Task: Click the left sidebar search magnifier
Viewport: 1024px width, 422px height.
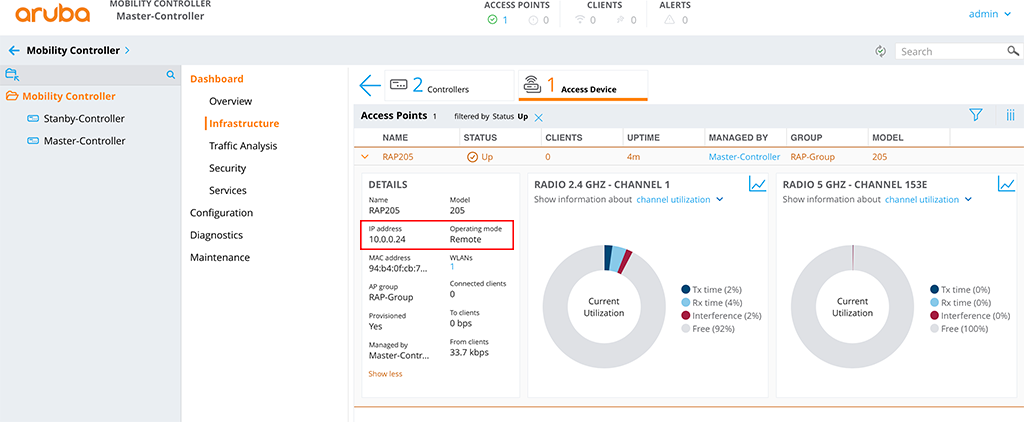Action: pos(171,74)
